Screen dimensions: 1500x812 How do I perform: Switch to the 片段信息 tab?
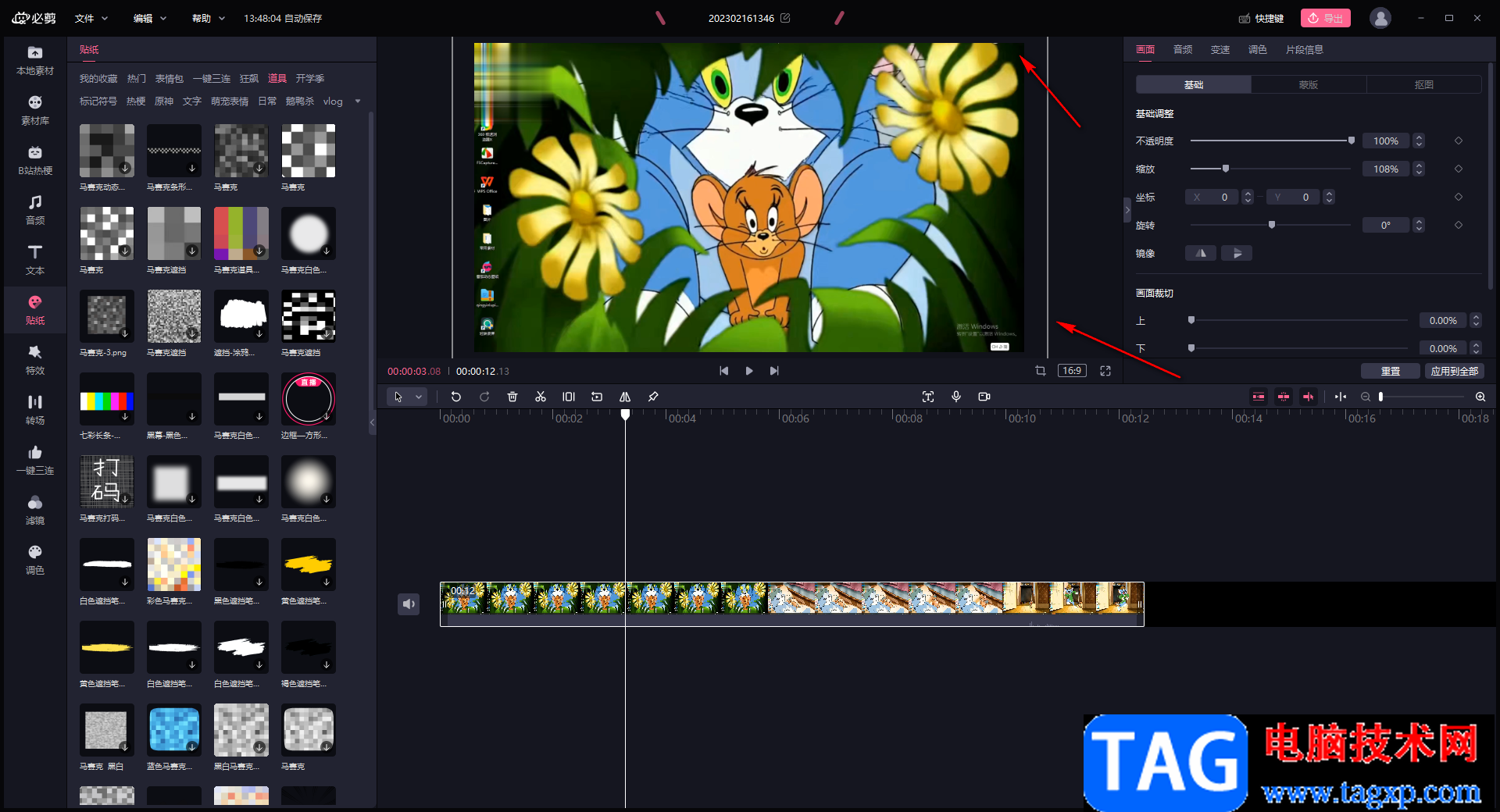[1305, 49]
